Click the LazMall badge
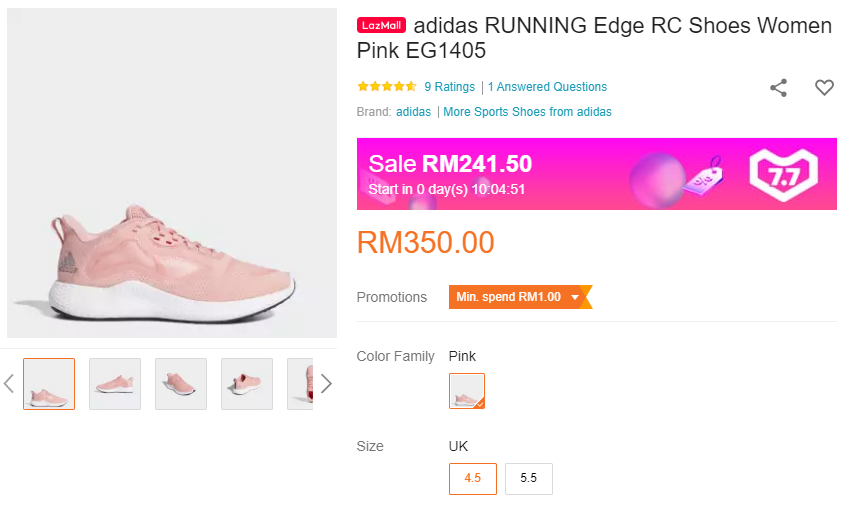 pyautogui.click(x=381, y=26)
